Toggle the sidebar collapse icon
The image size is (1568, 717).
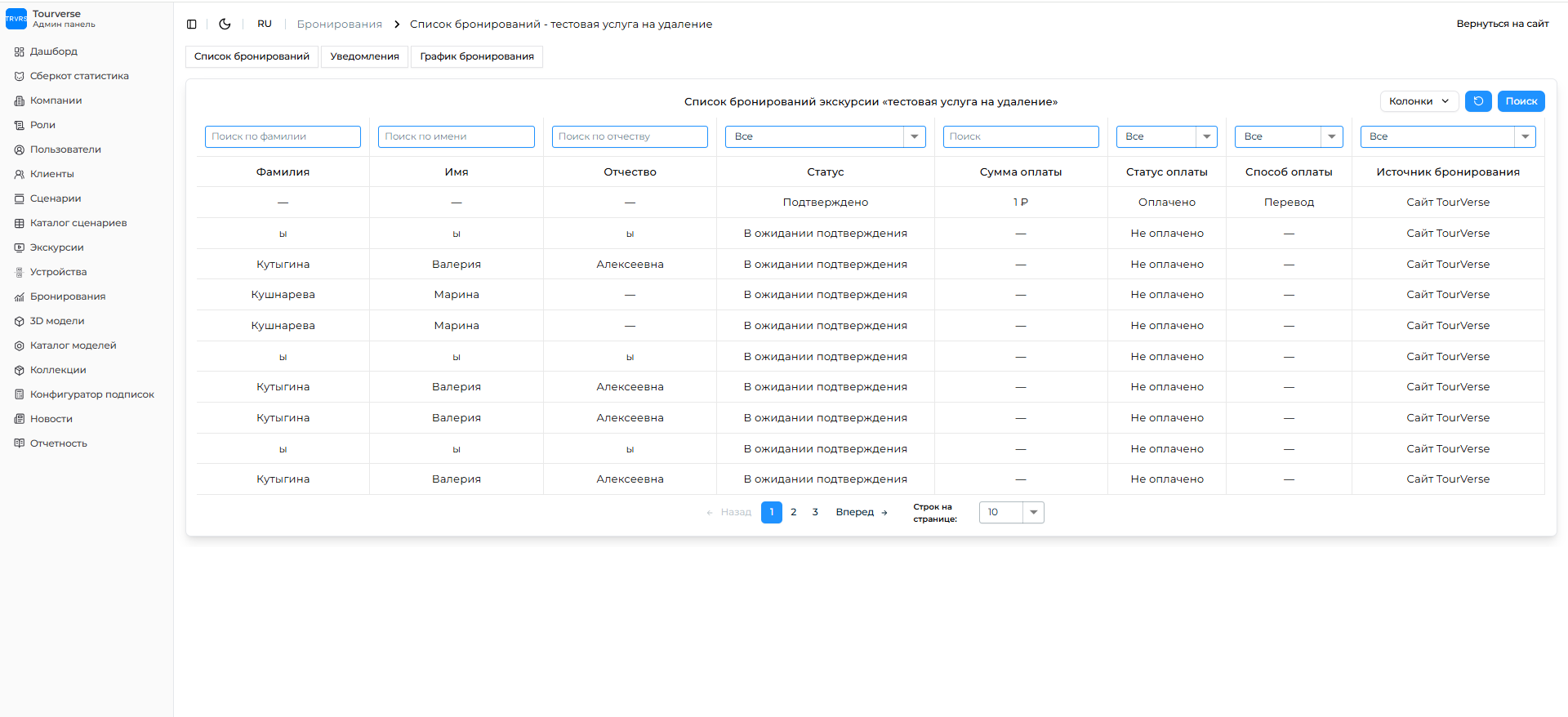pyautogui.click(x=192, y=24)
